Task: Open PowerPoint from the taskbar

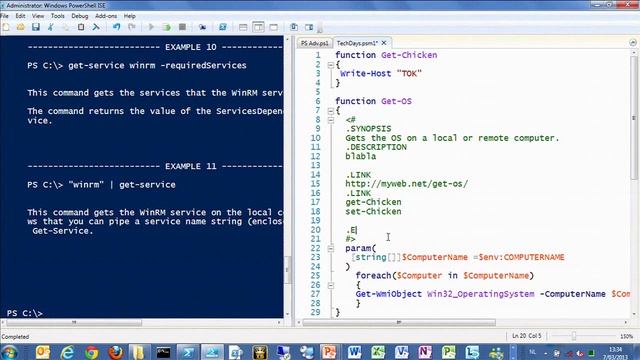Action: click(329, 352)
